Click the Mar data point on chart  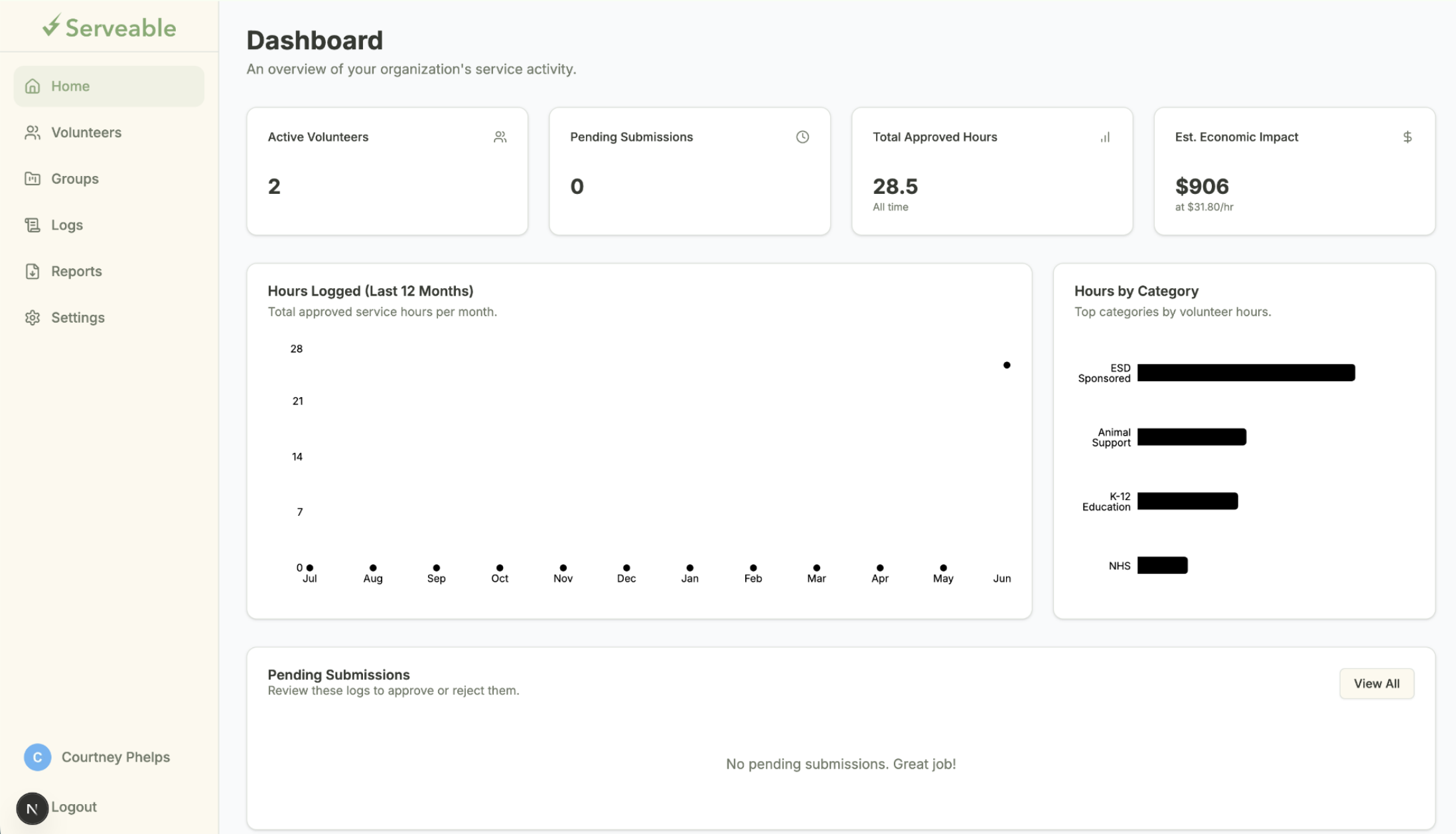pyautogui.click(x=816, y=568)
